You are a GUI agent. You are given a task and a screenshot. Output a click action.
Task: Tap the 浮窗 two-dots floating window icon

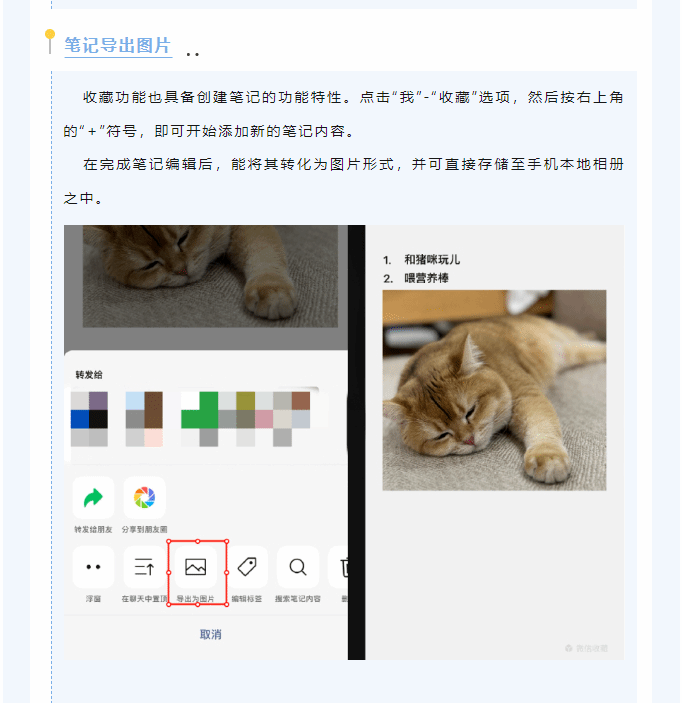coord(93,567)
